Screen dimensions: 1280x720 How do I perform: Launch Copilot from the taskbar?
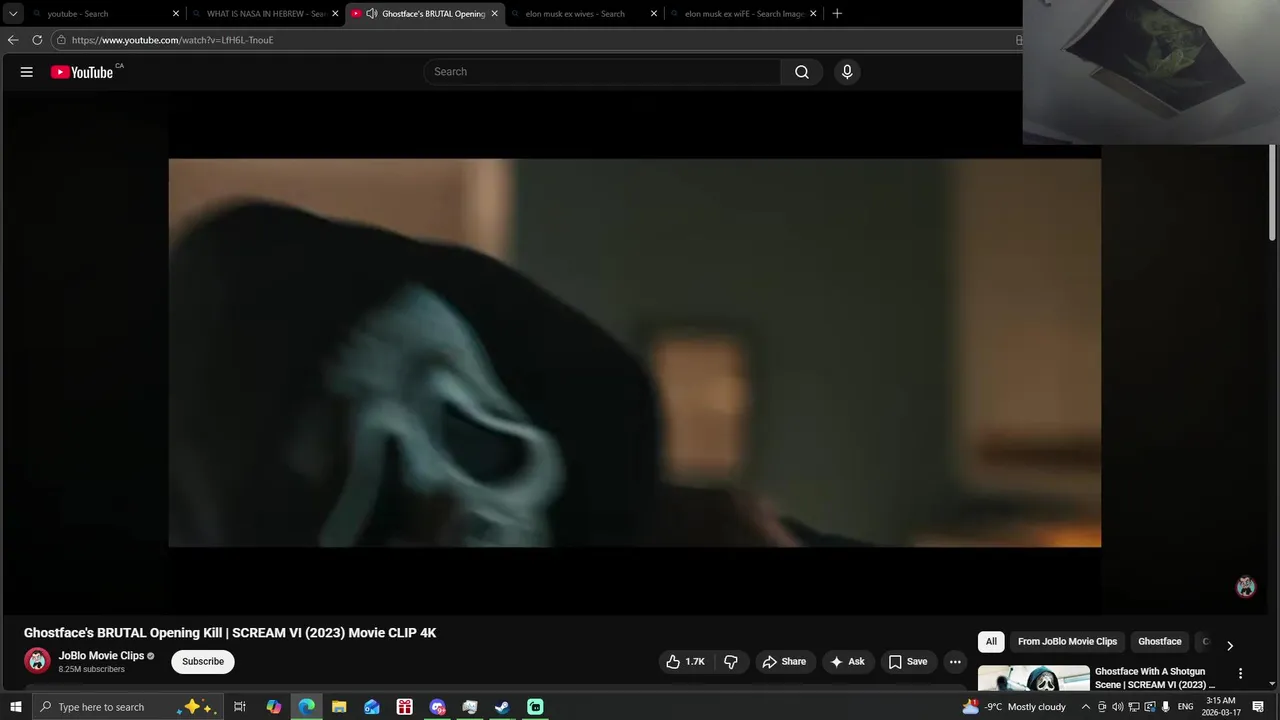pos(273,707)
